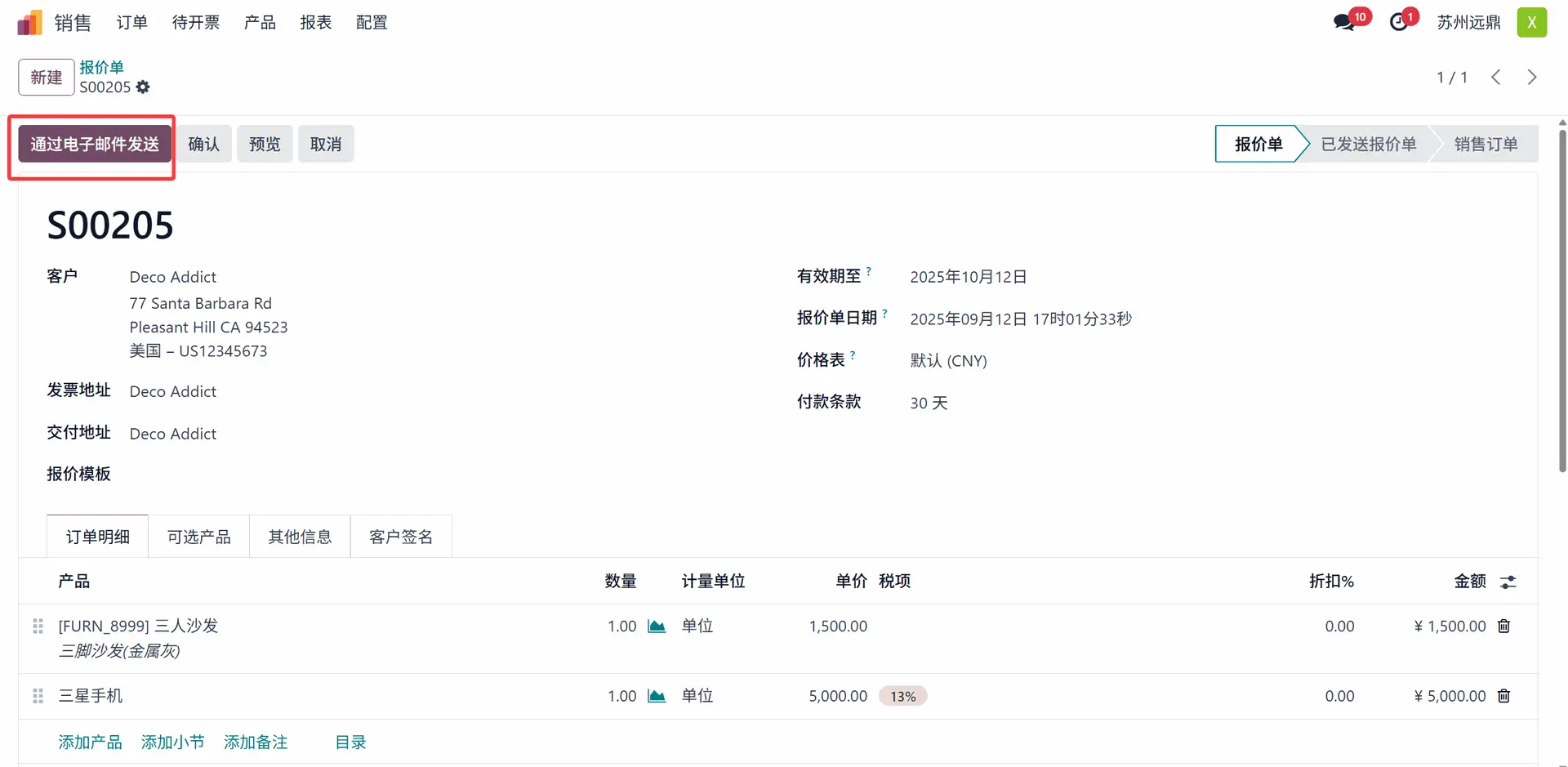Open the chat messages icon with 10 notifications

pyautogui.click(x=1344, y=22)
